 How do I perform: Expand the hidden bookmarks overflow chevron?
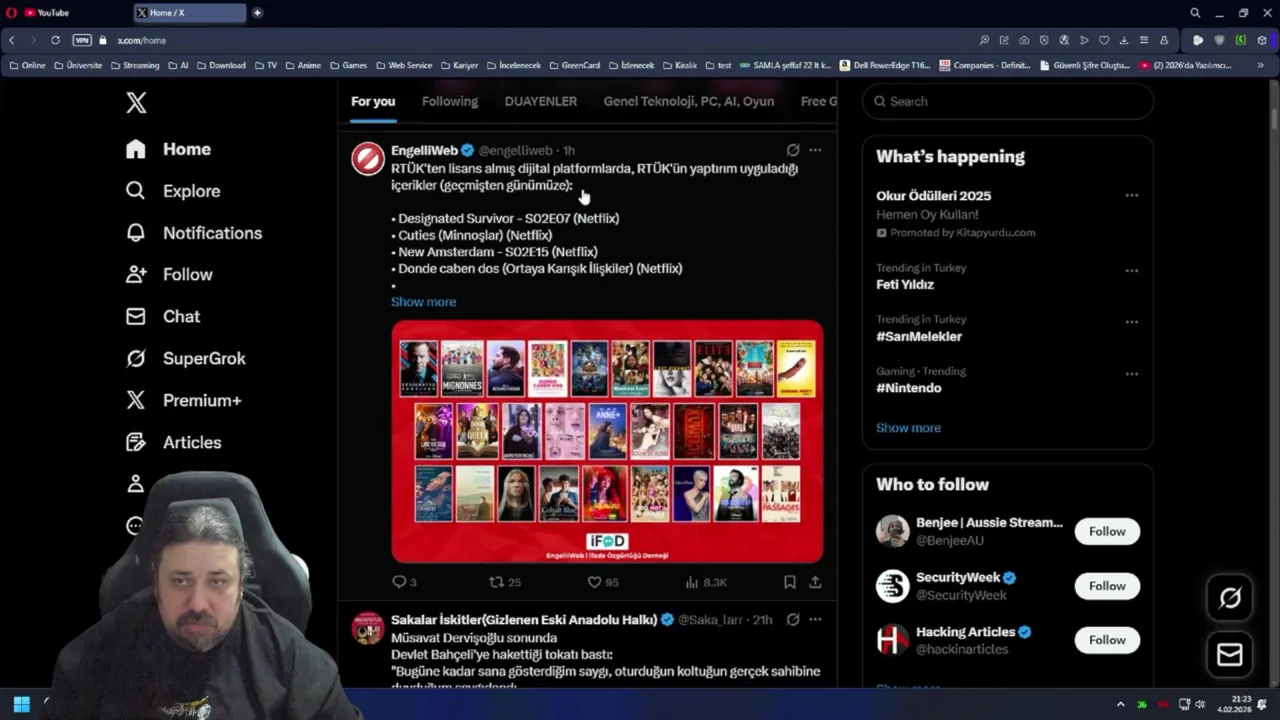point(1263,65)
